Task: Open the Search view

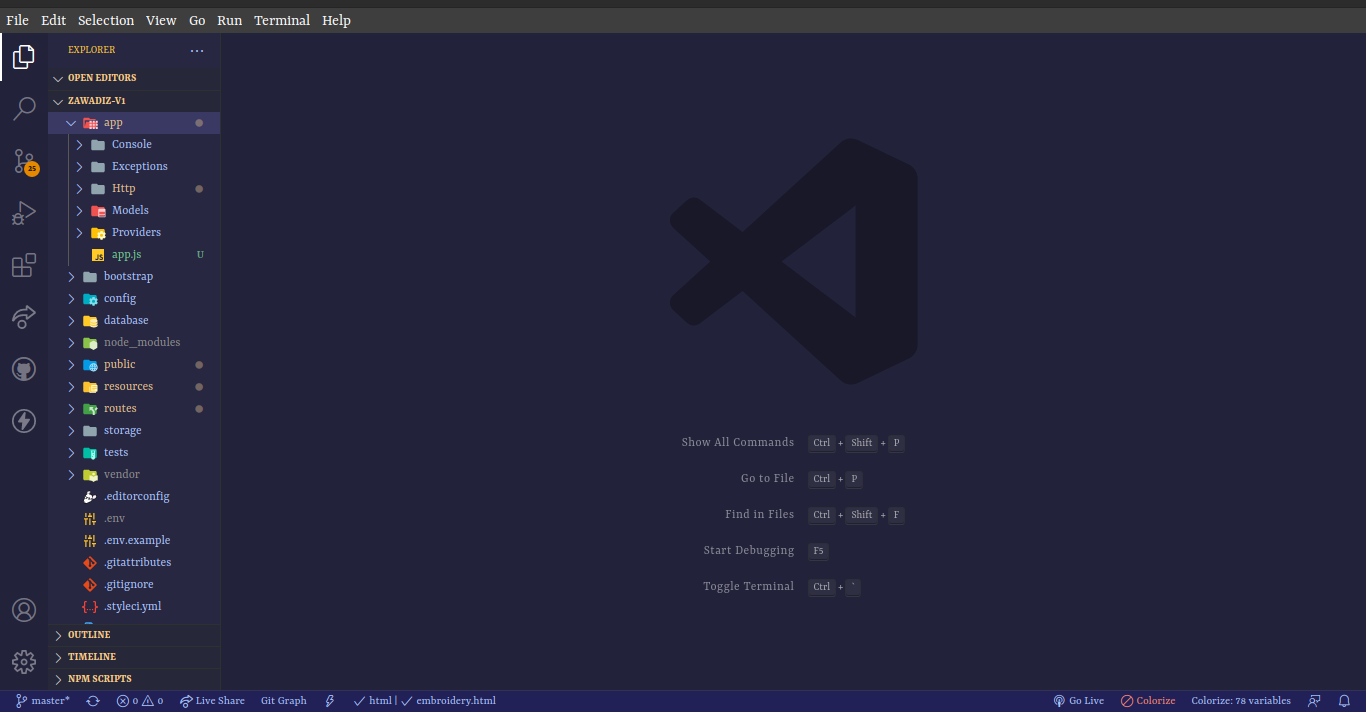Action: click(x=24, y=108)
